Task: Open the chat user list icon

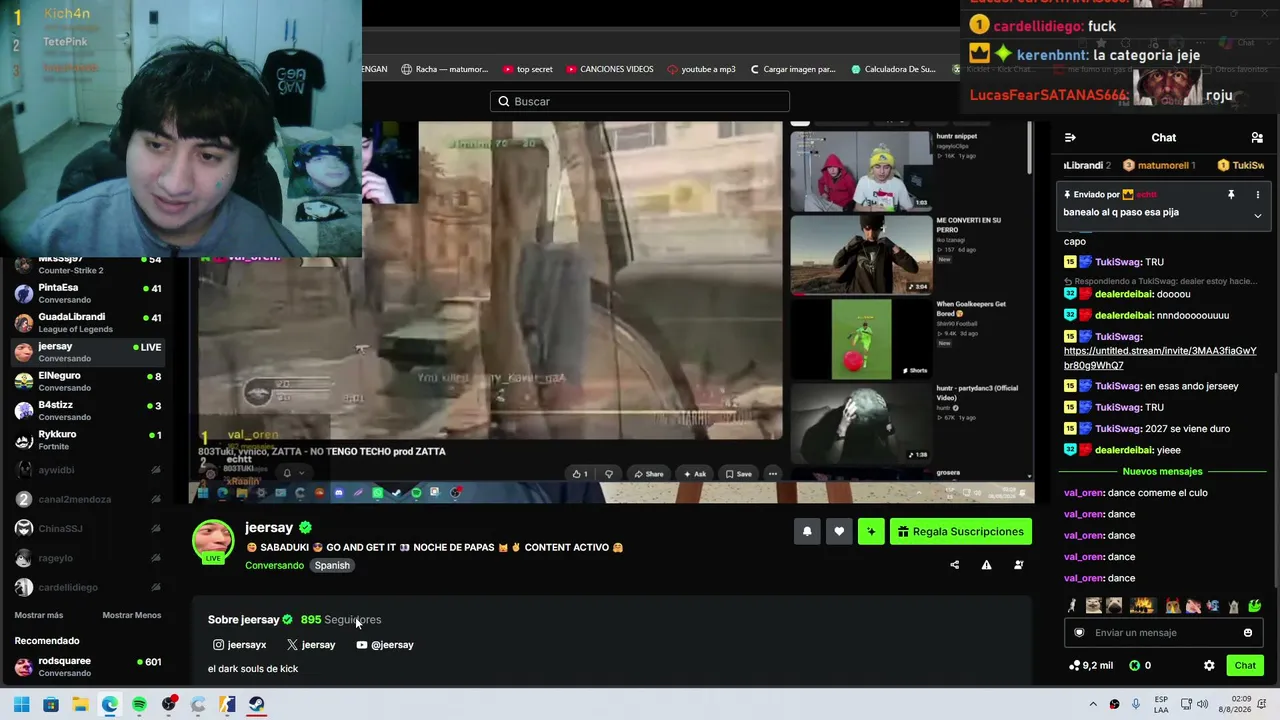Action: 1257,138
